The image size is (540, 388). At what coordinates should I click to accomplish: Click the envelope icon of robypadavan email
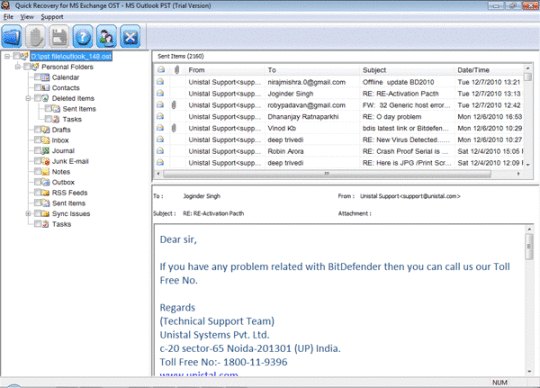tap(160, 105)
